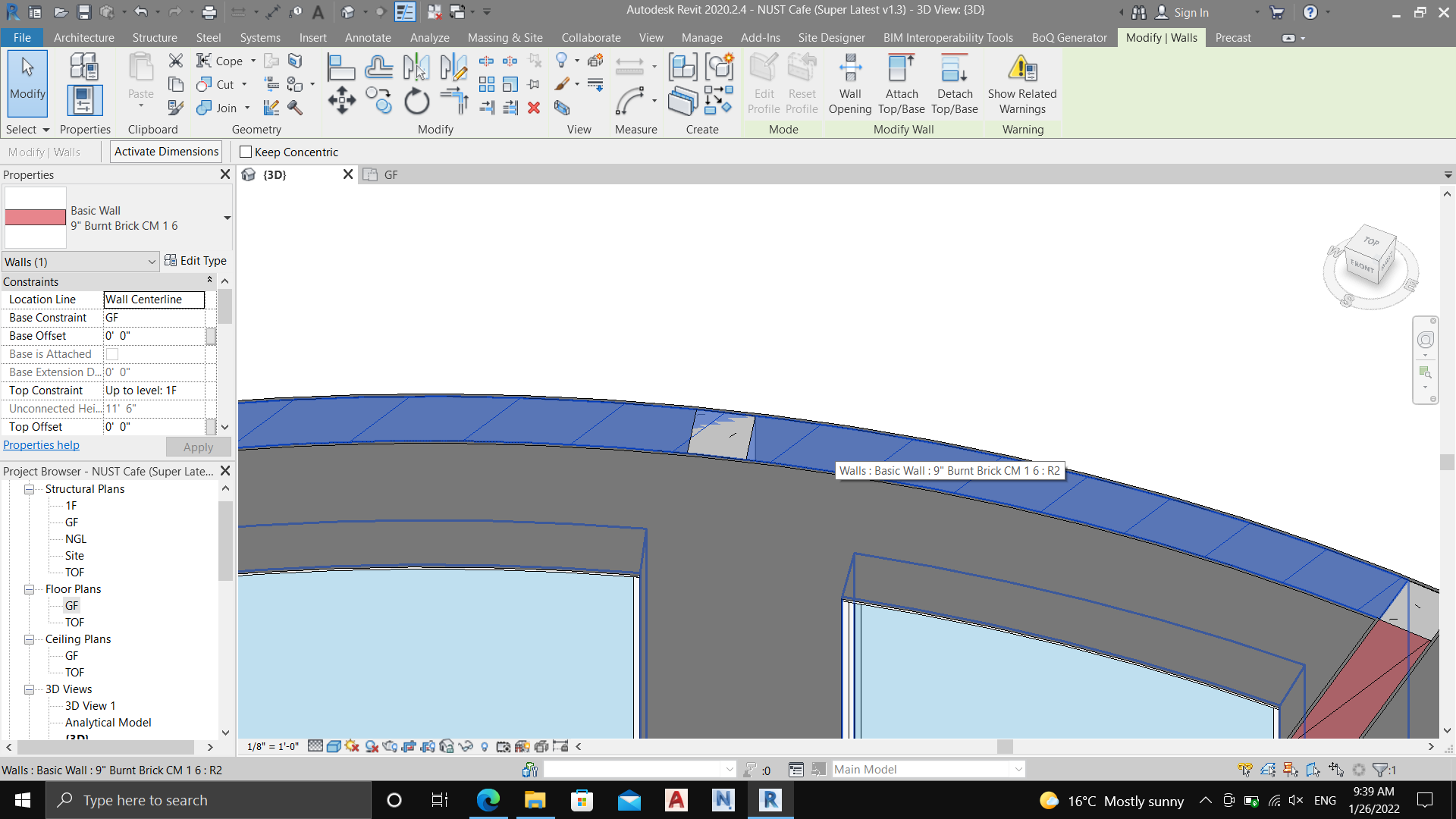1456x819 pixels.
Task: Toggle Crop View icon in view bar
Action: [x=409, y=746]
